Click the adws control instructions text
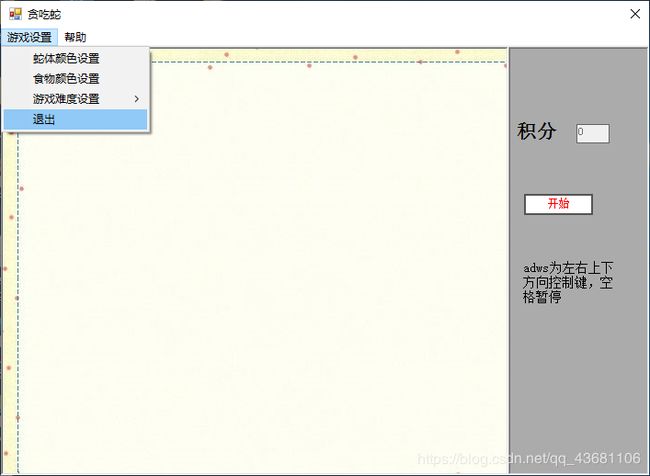This screenshot has height=476, width=650. point(568,282)
